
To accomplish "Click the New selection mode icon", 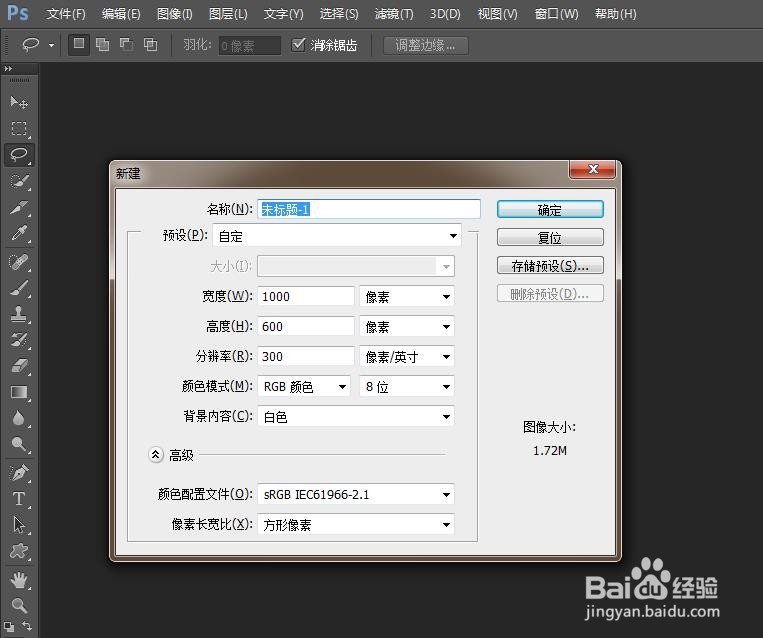I will click(x=78, y=45).
